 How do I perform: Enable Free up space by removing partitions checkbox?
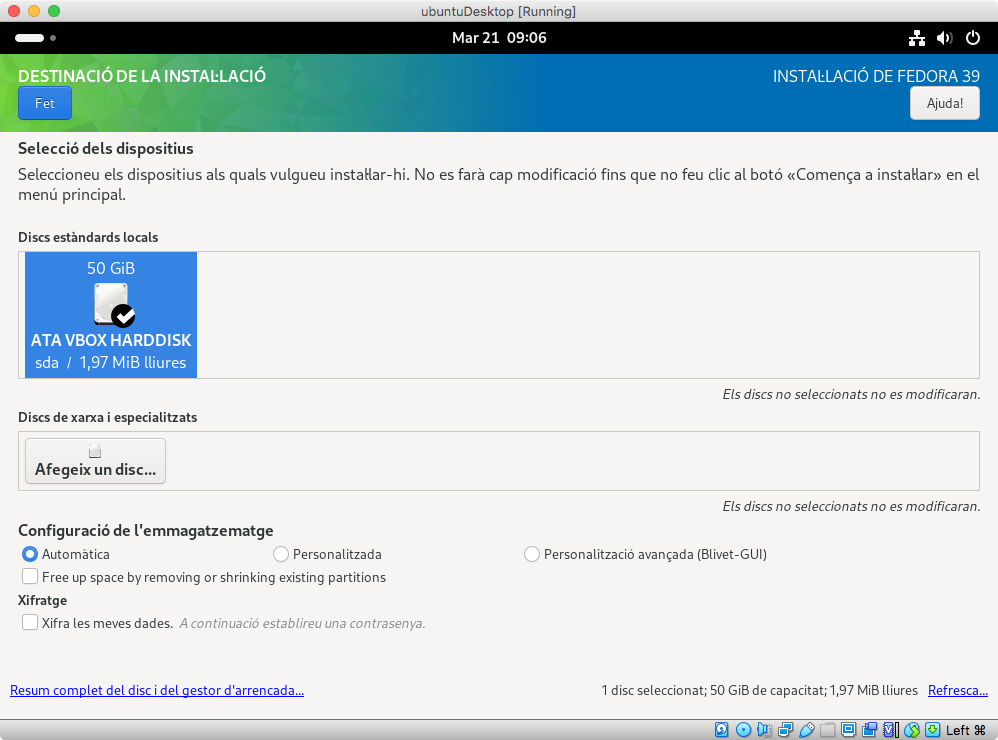[29, 576]
